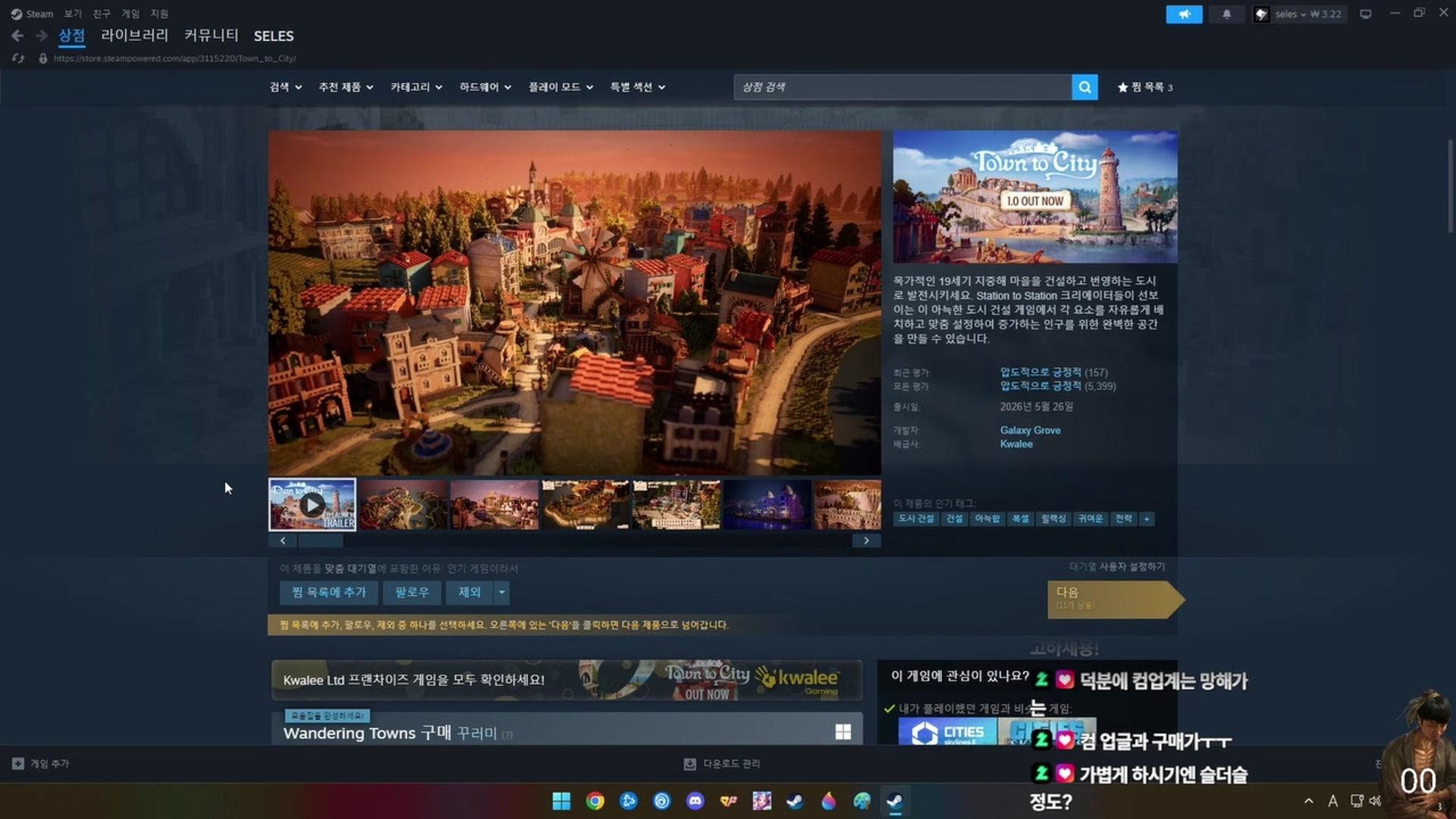Open the 찜 목록 wishlist link
Viewport: 1456px width, 819px height.
(x=1145, y=87)
